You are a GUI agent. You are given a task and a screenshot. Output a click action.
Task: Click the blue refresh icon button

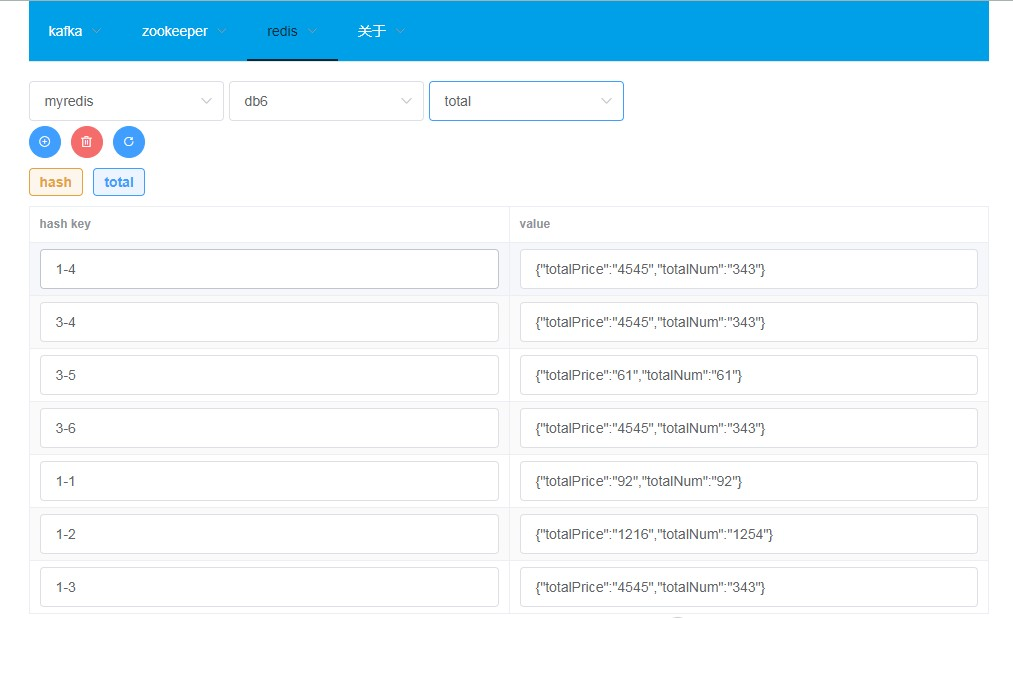(129, 142)
